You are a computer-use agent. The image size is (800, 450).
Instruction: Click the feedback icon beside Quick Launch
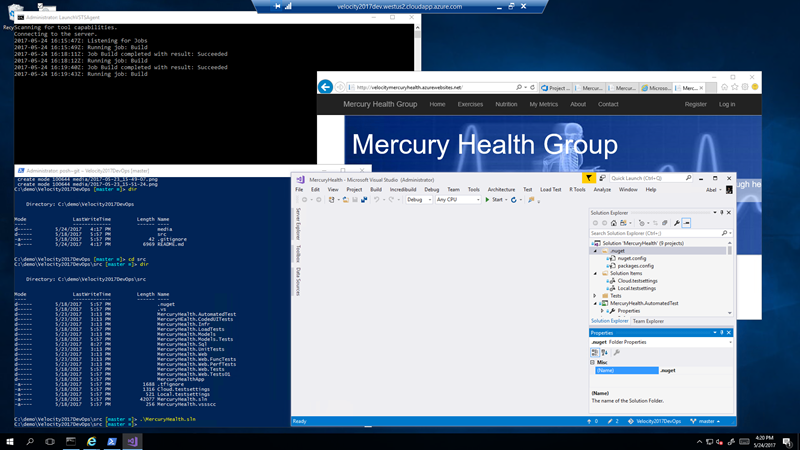pyautogui.click(x=603, y=178)
